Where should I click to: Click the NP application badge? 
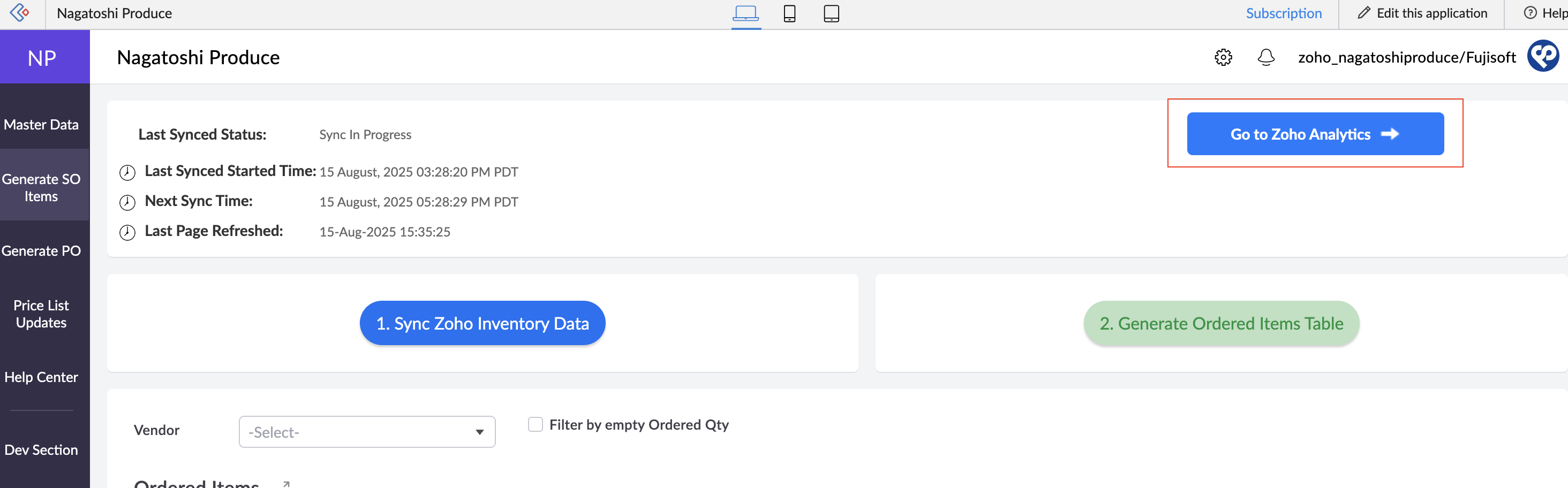pos(42,58)
